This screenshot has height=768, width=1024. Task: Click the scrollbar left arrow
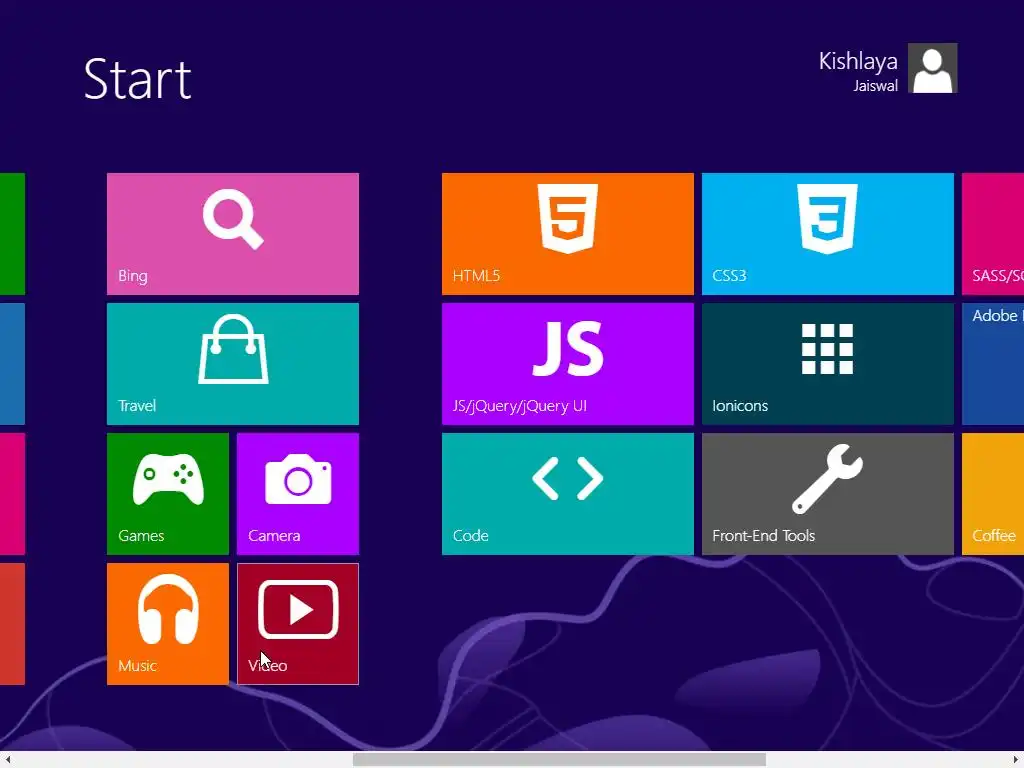click(7, 760)
